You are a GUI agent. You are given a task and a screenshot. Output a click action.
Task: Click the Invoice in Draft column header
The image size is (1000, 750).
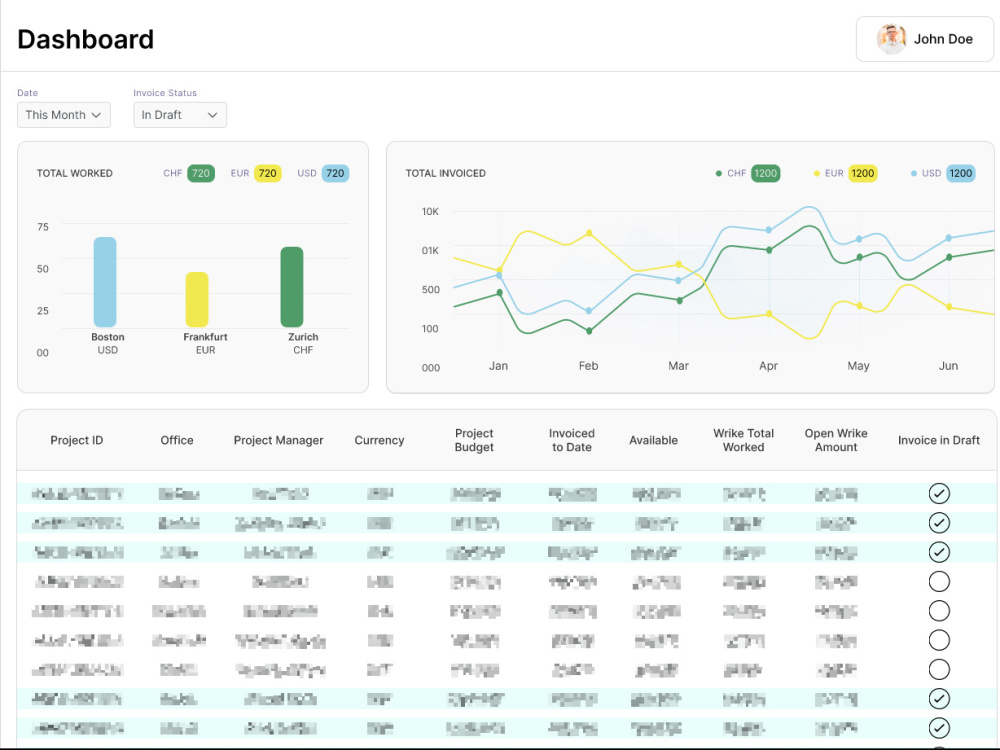point(939,440)
